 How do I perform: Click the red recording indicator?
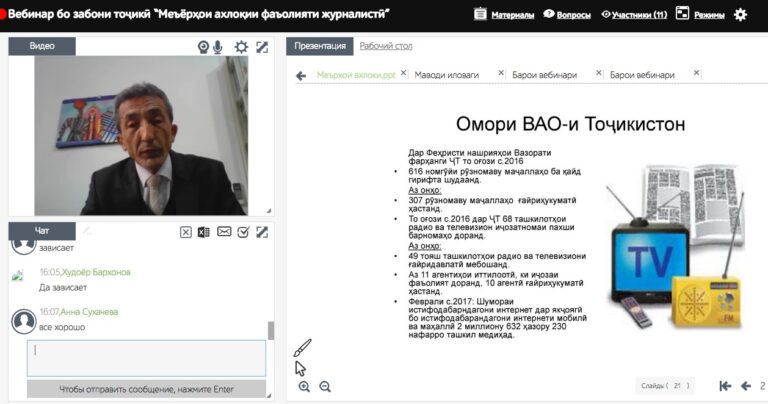coord(2,14)
